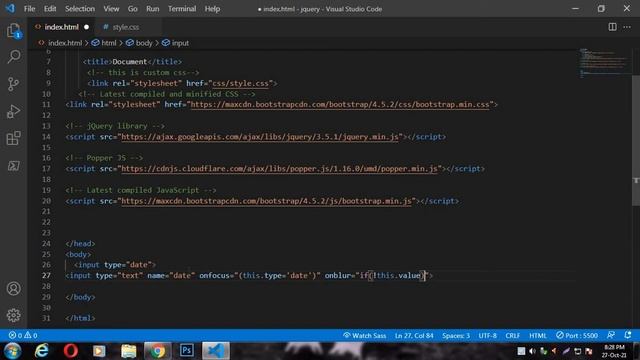Click unsaved dot on index.html tab
The image size is (640, 360).
[86, 27]
